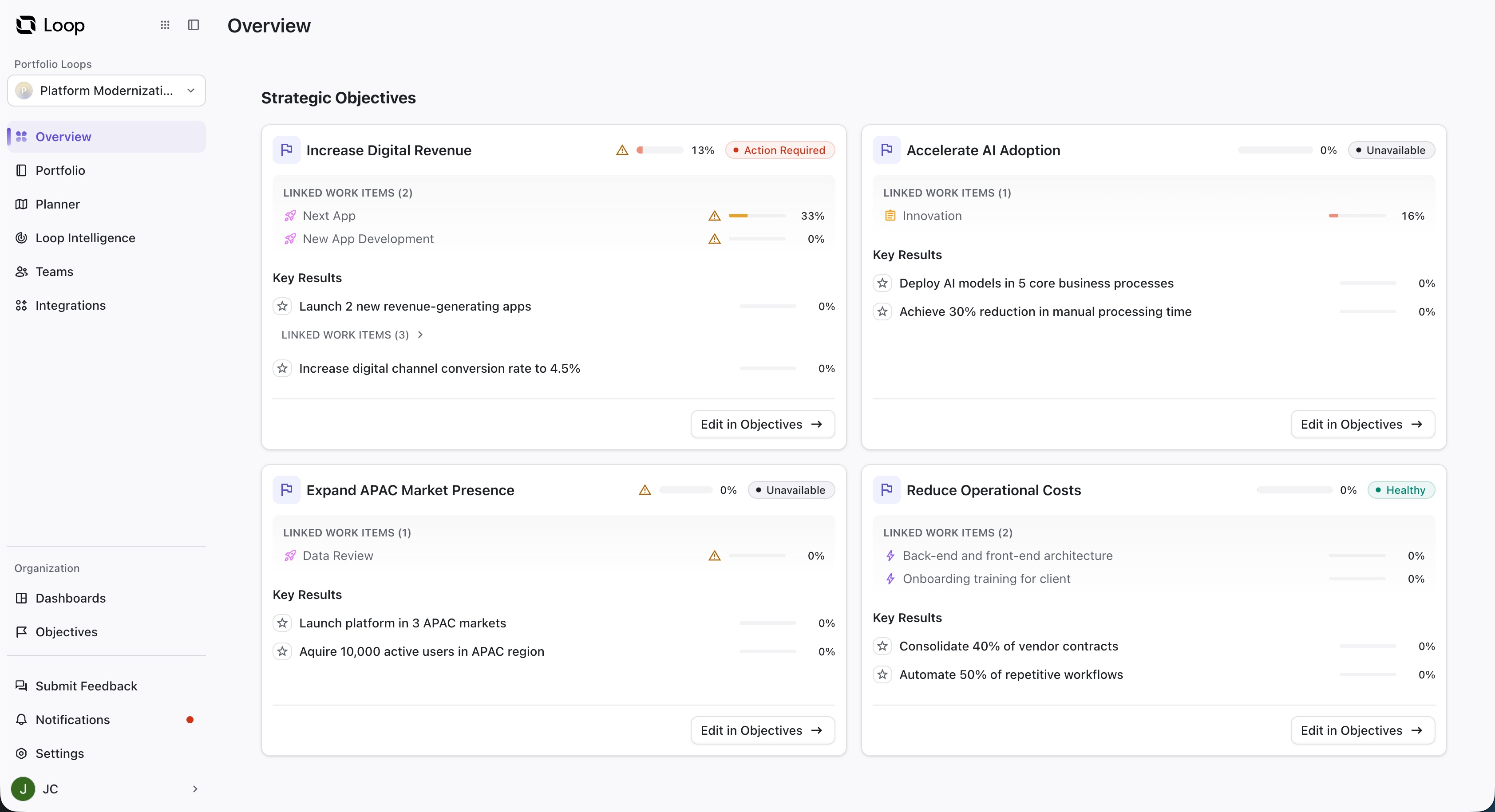1495x812 pixels.
Task: Click the Settings gear icon in sidebar
Action: point(21,753)
